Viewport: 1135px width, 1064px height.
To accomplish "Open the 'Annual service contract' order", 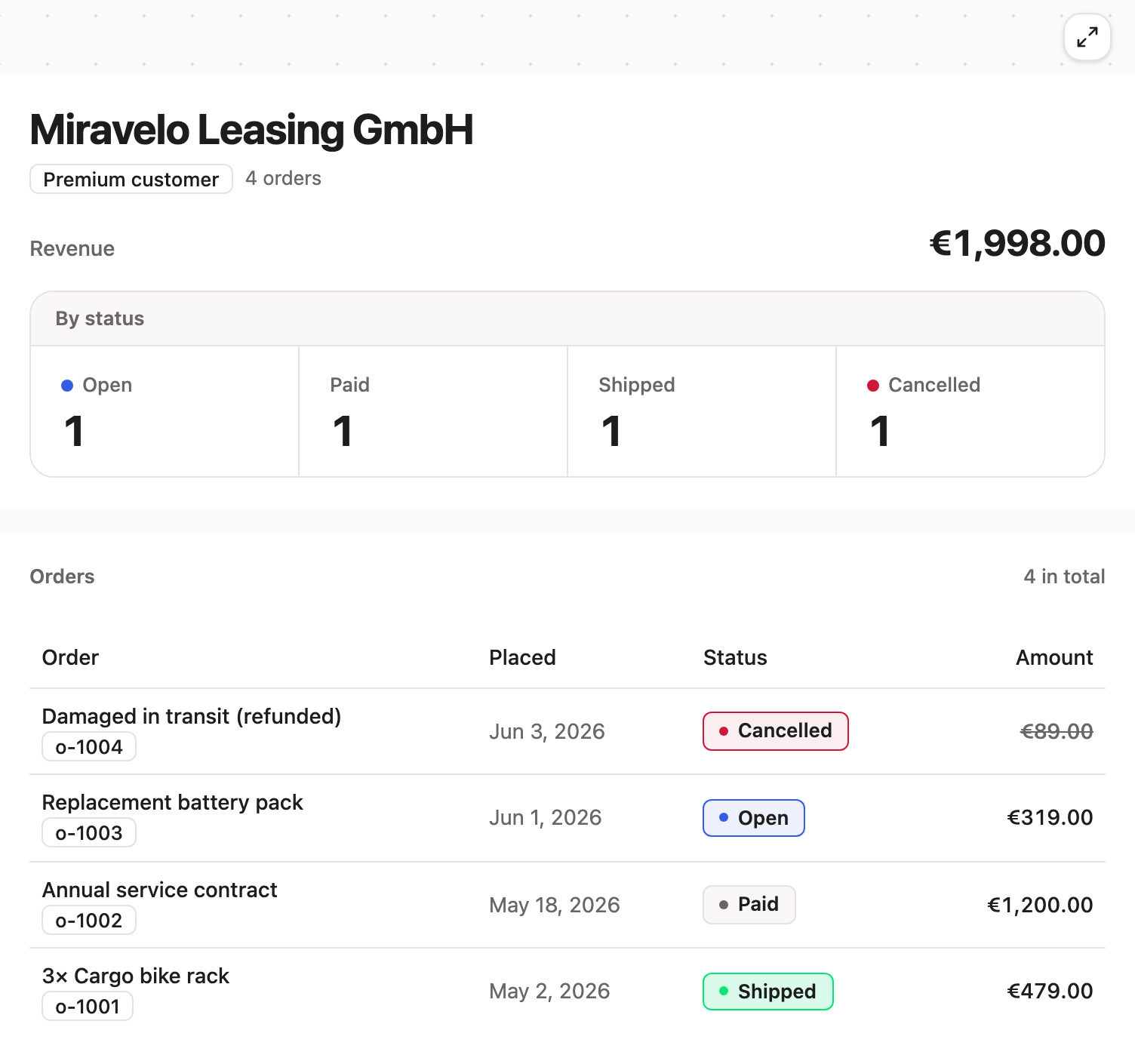I will click(x=159, y=890).
